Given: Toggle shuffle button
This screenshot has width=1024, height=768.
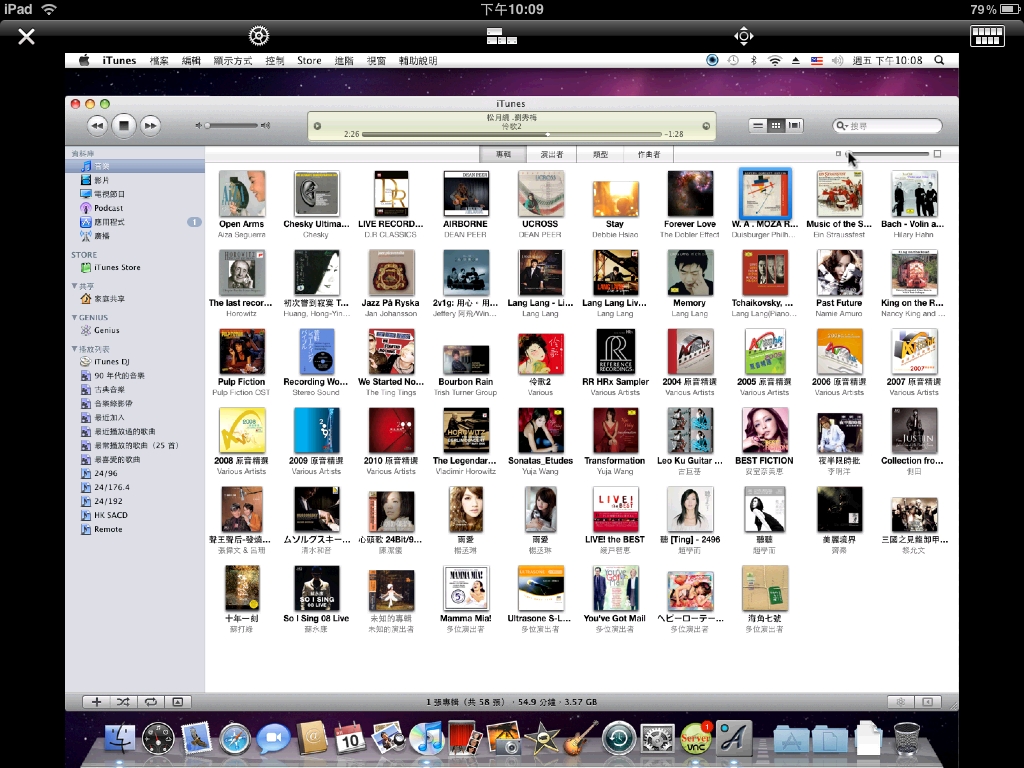Looking at the screenshot, I should pyautogui.click(x=123, y=702).
